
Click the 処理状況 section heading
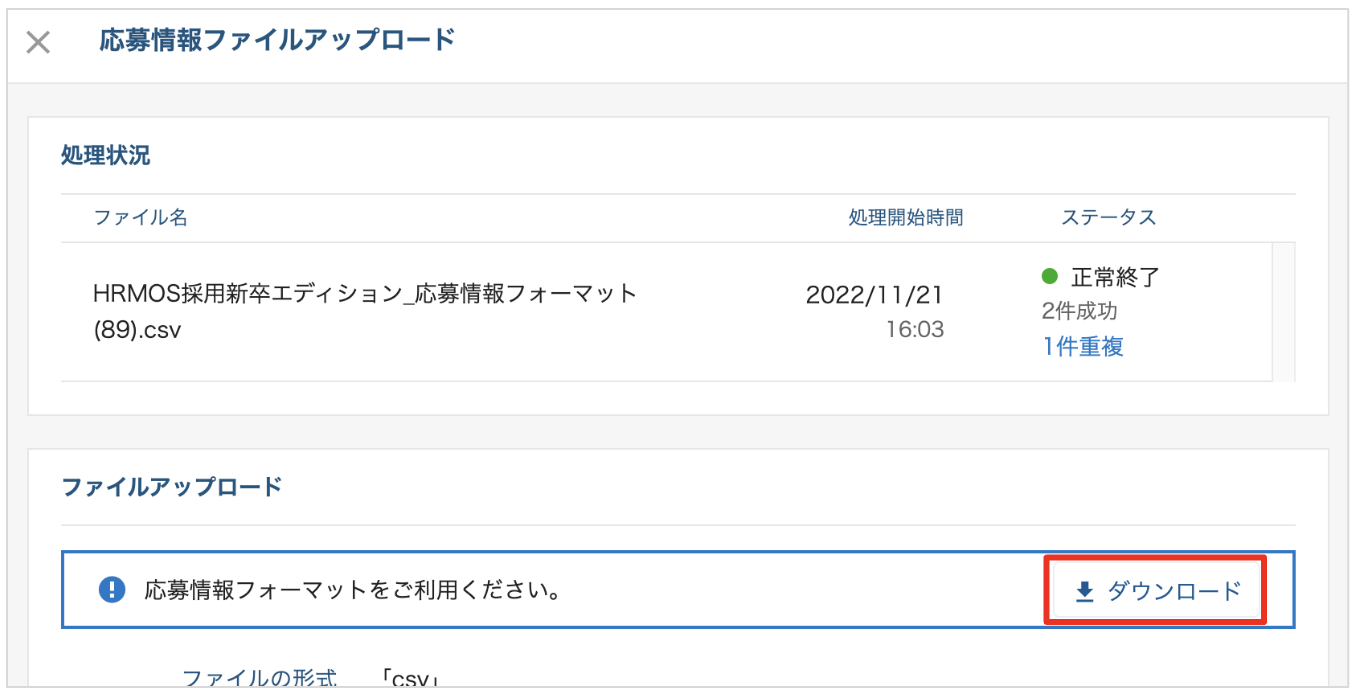[x=105, y=156]
